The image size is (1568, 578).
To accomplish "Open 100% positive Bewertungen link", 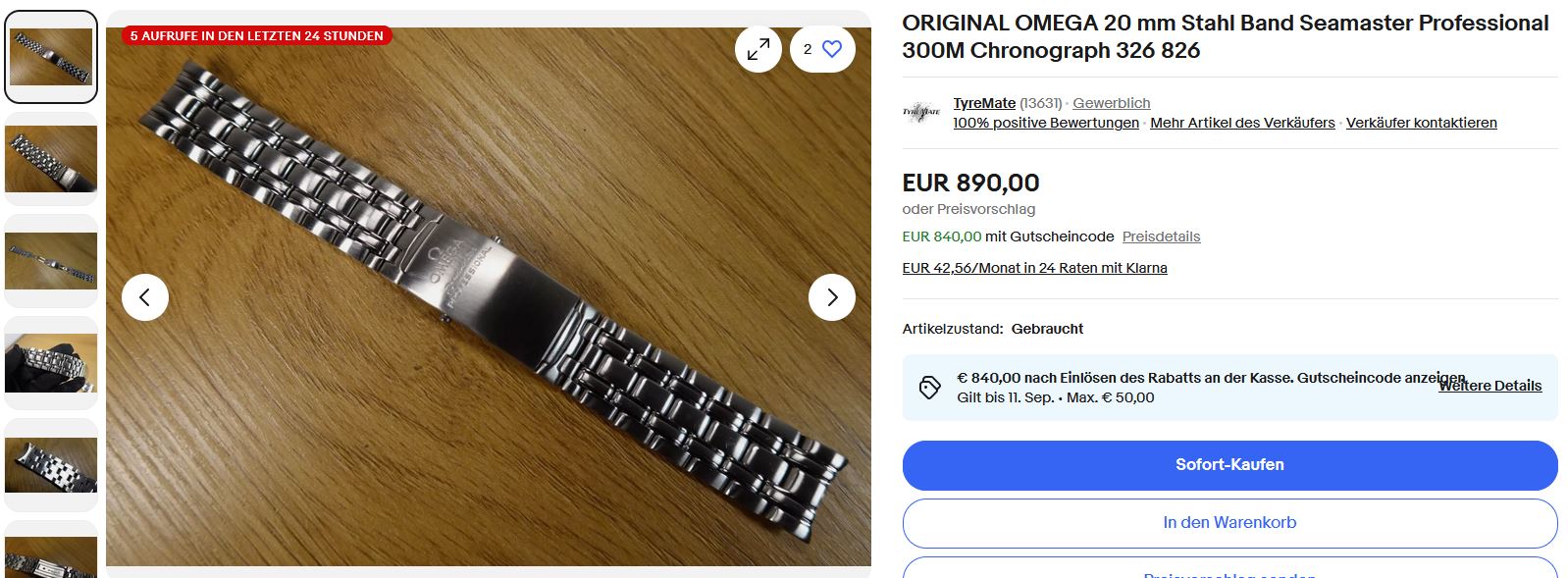I will (1046, 123).
